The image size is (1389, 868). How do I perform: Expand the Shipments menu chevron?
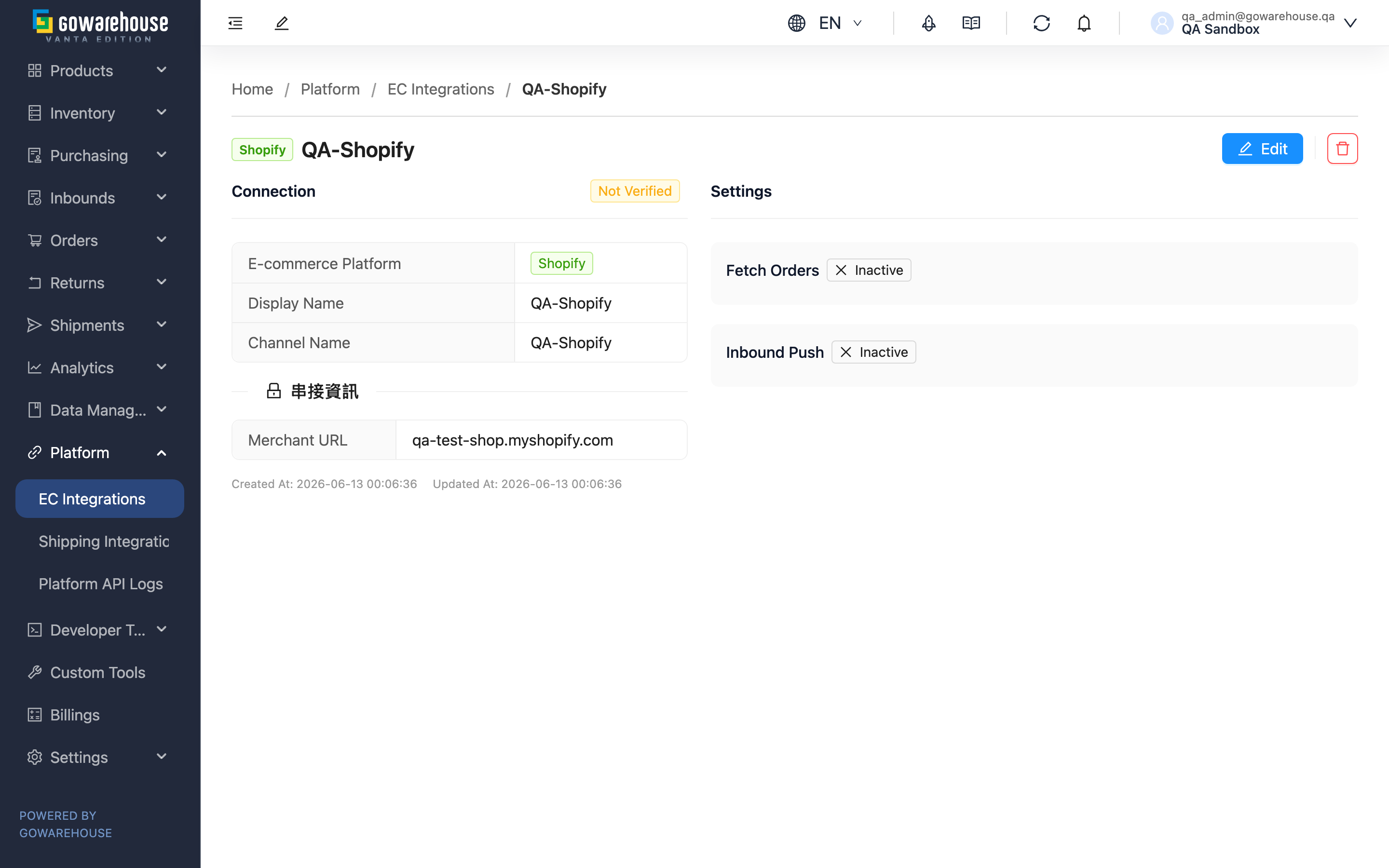[x=161, y=325]
